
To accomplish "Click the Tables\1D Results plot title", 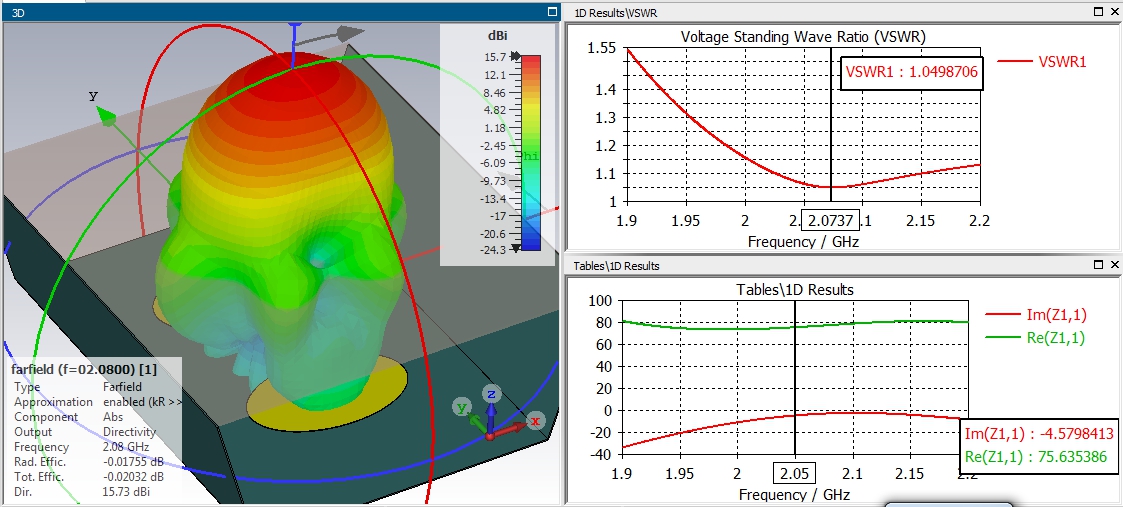I will pos(795,289).
